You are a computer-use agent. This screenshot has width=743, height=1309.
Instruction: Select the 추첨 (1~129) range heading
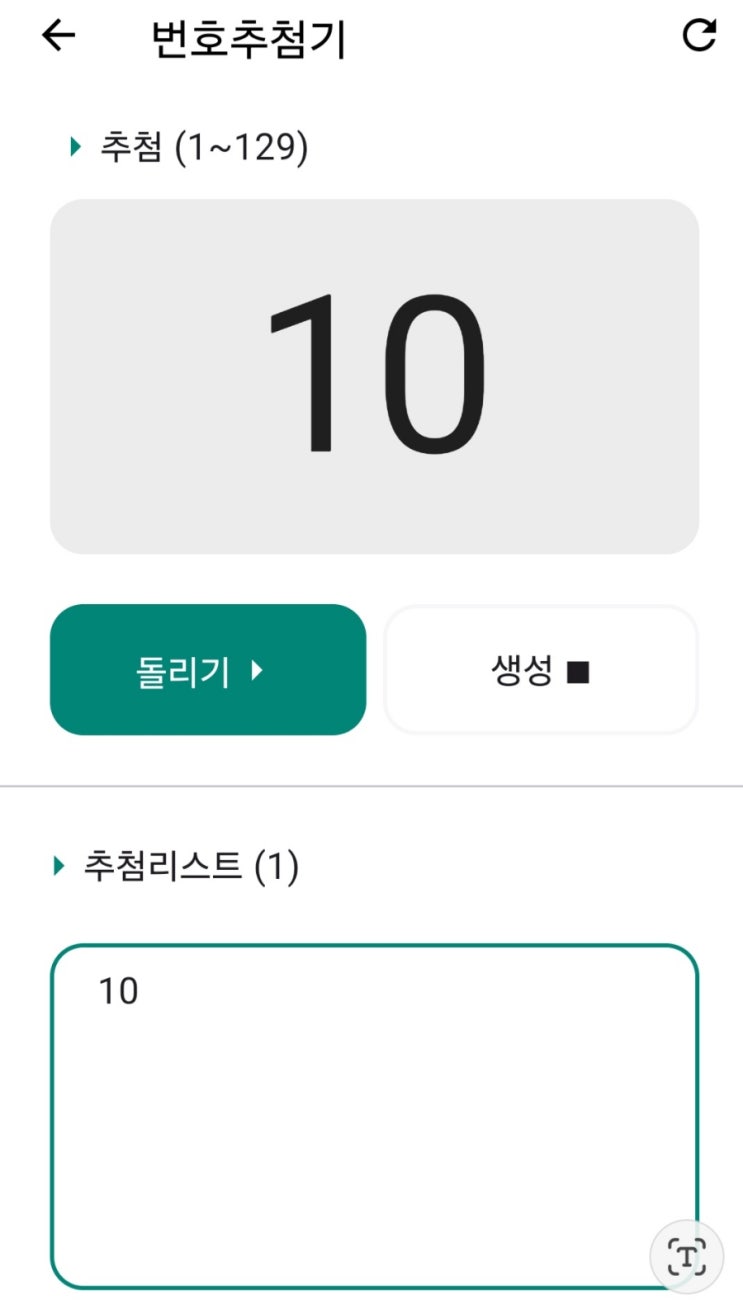(203, 148)
